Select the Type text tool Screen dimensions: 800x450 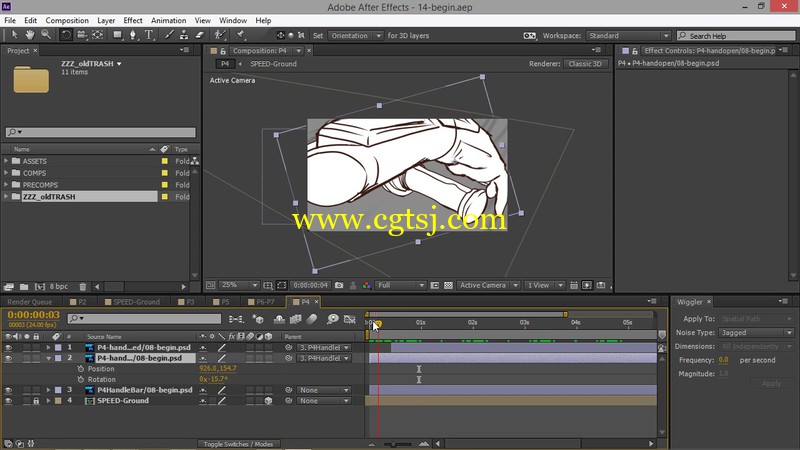click(149, 35)
